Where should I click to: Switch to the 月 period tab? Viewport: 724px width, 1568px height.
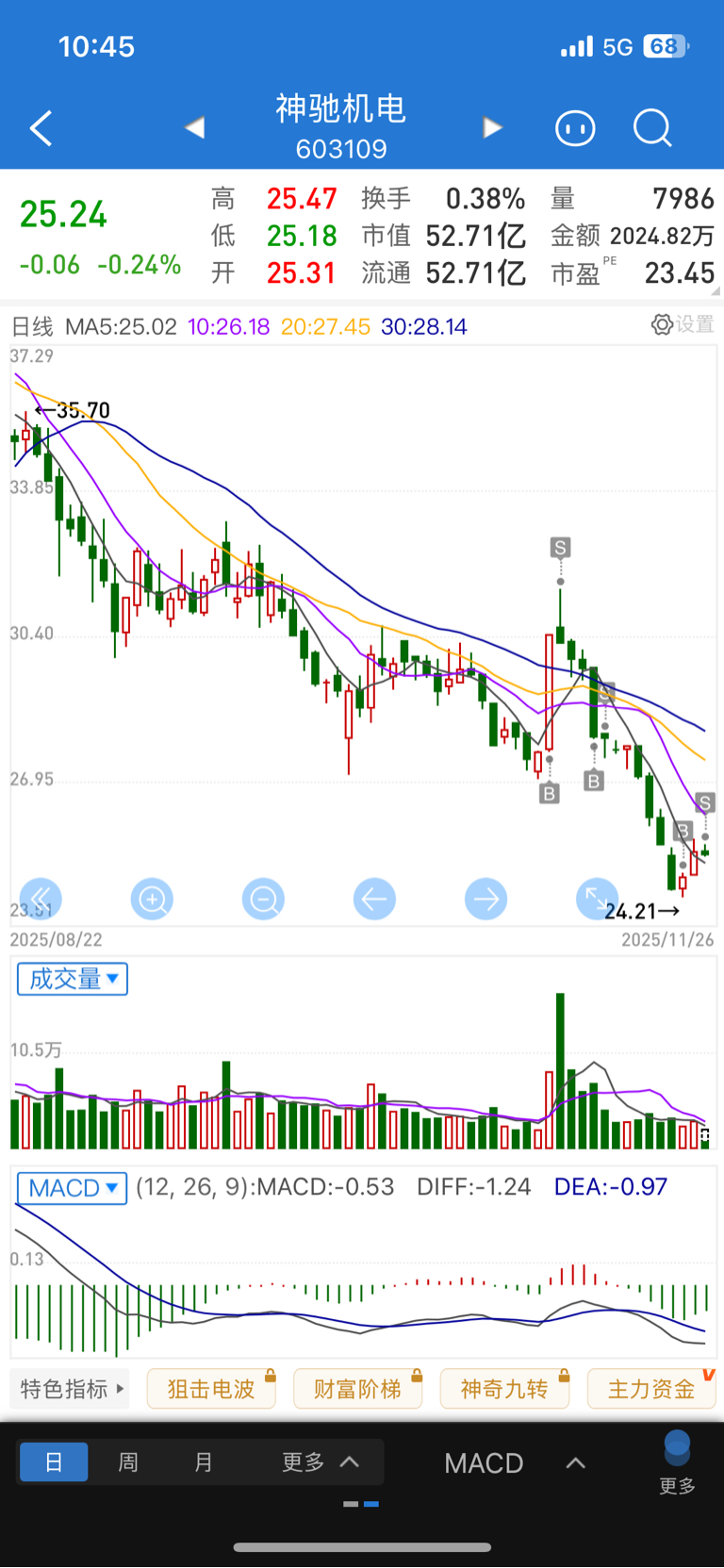tap(203, 1462)
